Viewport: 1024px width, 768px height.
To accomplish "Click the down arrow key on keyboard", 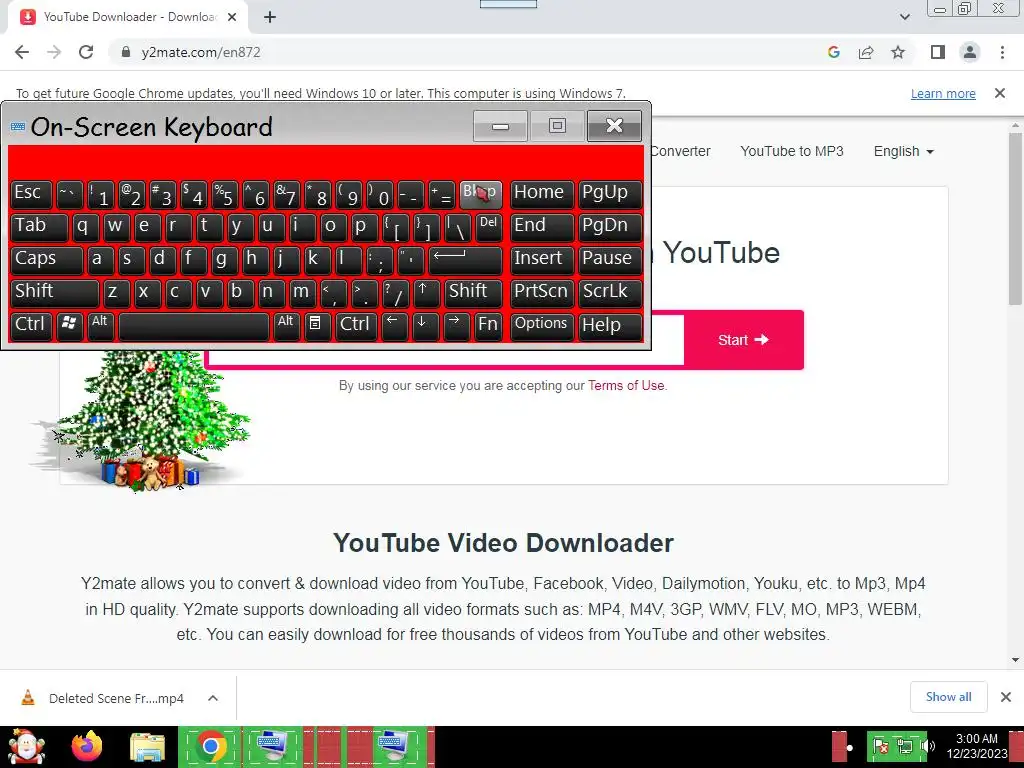I will coord(425,325).
